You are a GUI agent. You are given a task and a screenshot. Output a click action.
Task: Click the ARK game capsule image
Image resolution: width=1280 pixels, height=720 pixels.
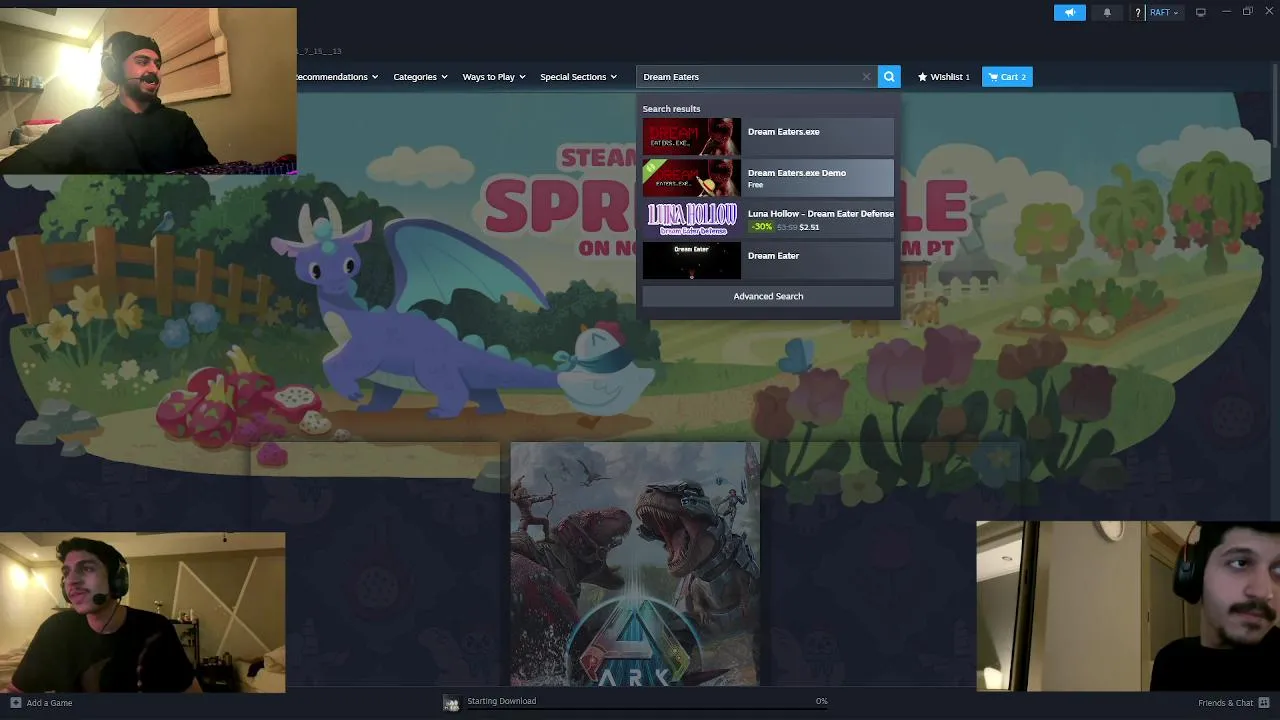[x=635, y=565]
